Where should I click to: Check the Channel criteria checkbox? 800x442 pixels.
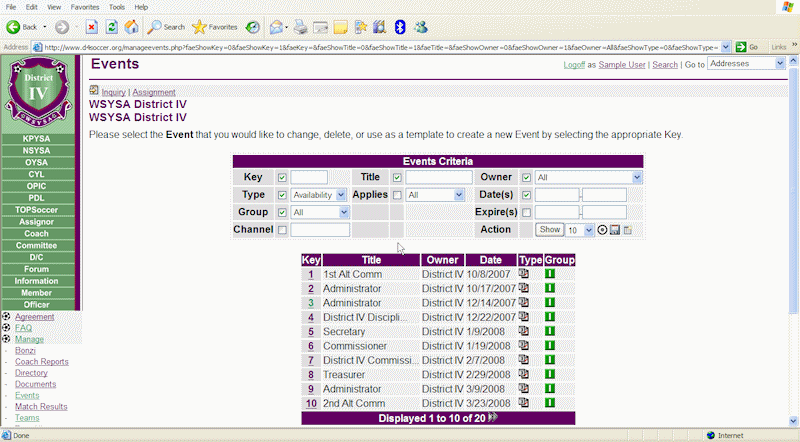[x=282, y=230]
